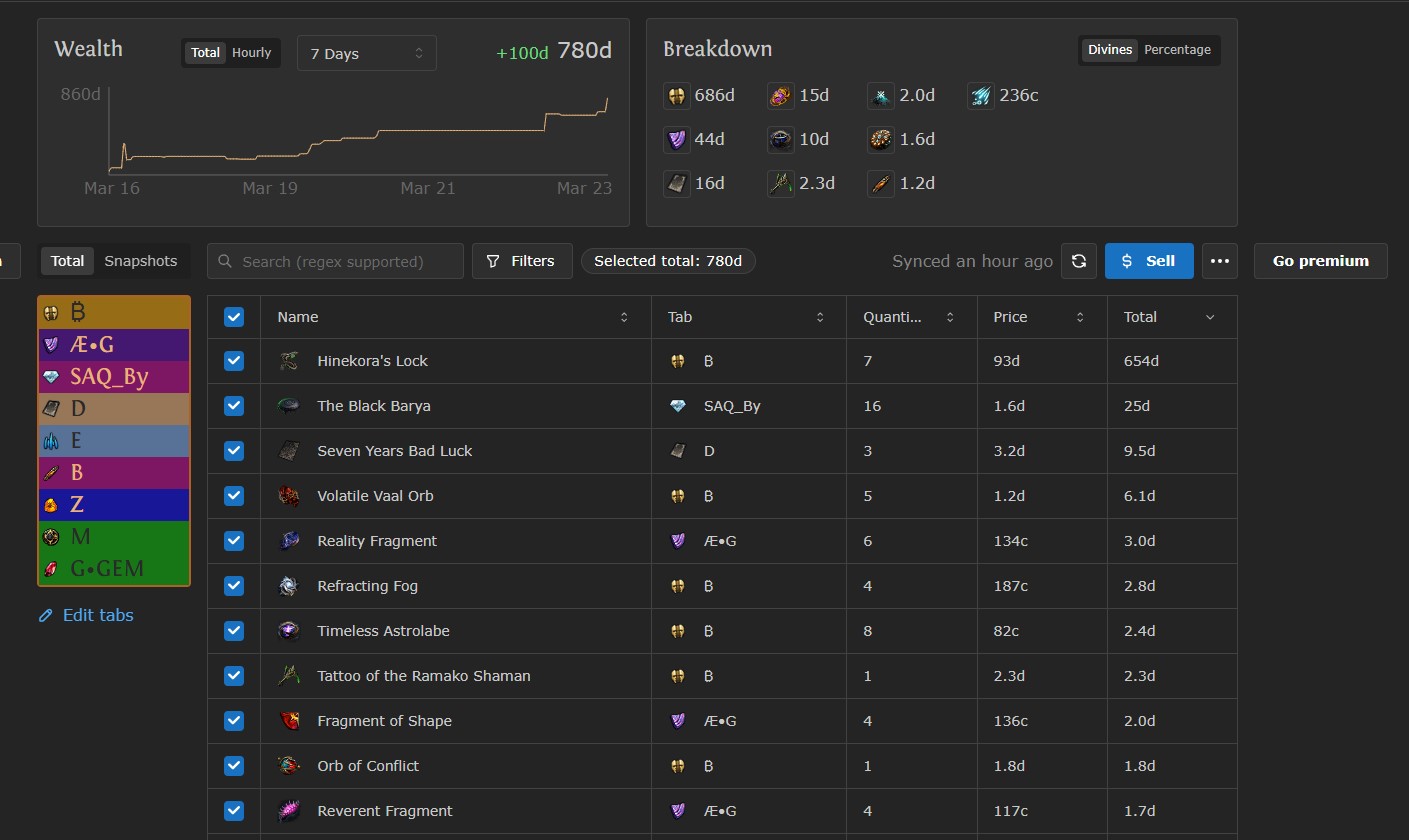Click the Selected total: 780d chip
This screenshot has height=840, width=1409.
click(668, 261)
